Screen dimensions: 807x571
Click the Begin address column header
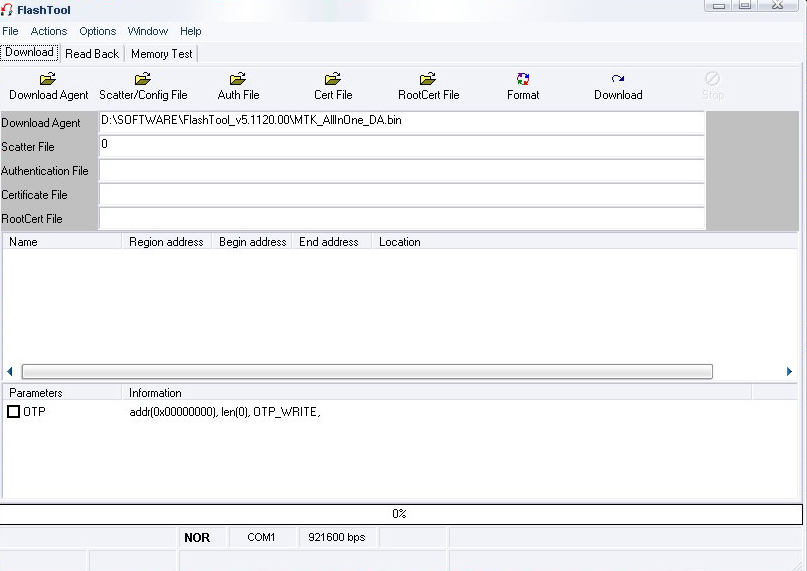coord(252,241)
